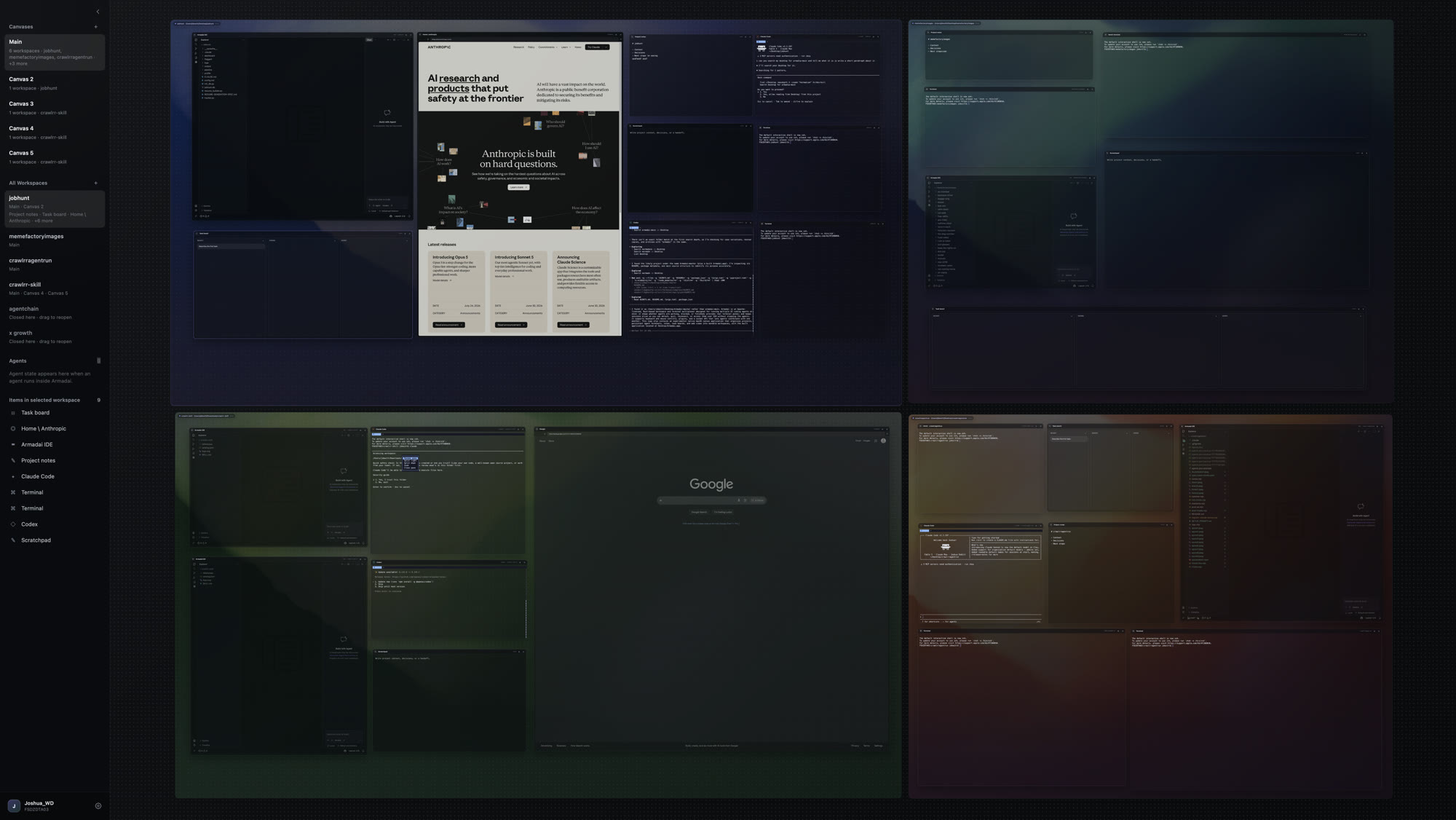
Task: Read announcement for Claude Science
Action: (573, 325)
